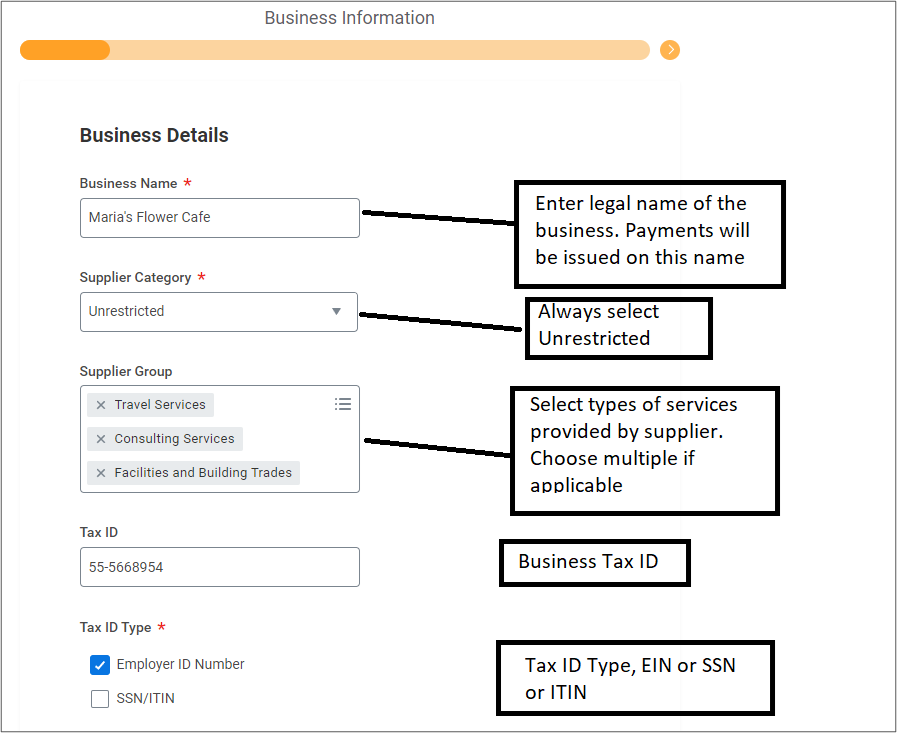Click the Facilities and Building Trades chip
The width and height of the screenshot is (897, 733).
pyautogui.click(x=203, y=473)
